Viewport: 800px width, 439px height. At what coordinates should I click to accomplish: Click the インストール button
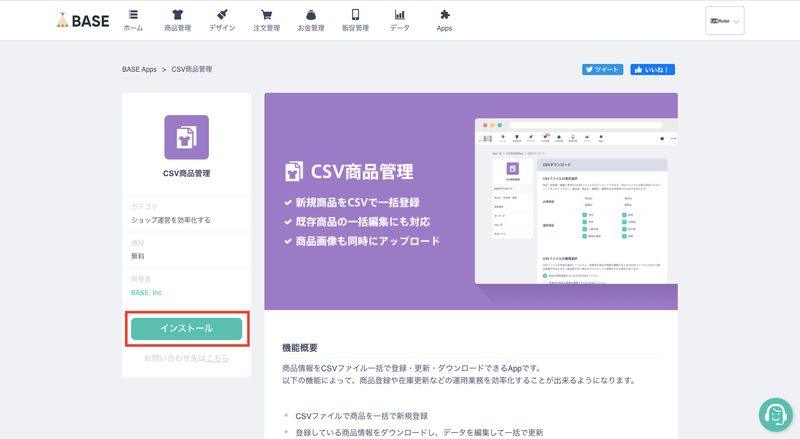pyautogui.click(x=187, y=329)
